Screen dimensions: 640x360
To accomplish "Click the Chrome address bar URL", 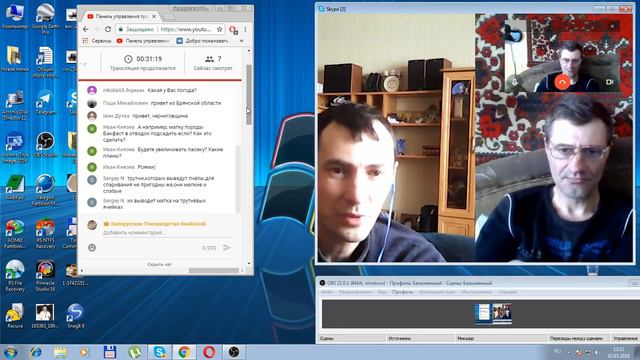I will (185, 29).
